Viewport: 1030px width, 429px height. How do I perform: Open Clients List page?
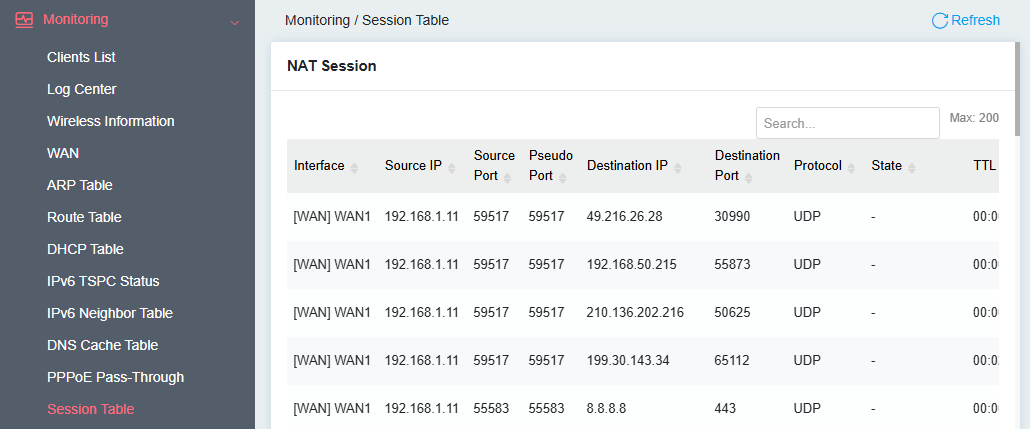[x=81, y=57]
